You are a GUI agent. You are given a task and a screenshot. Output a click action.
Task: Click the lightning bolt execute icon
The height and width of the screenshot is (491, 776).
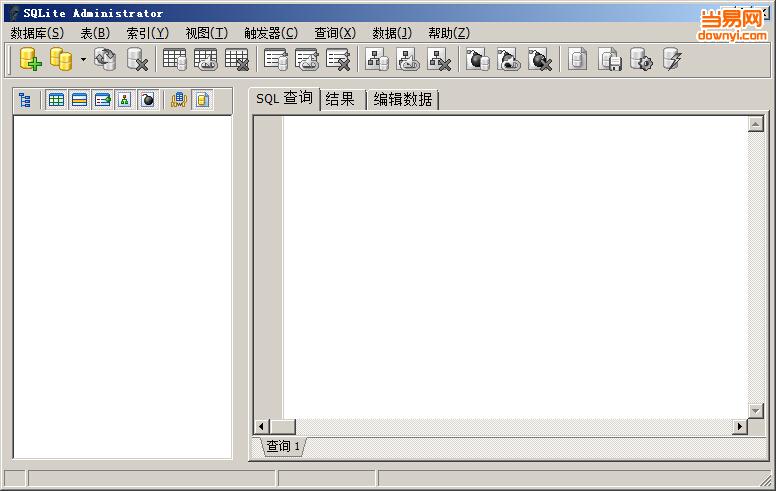672,60
